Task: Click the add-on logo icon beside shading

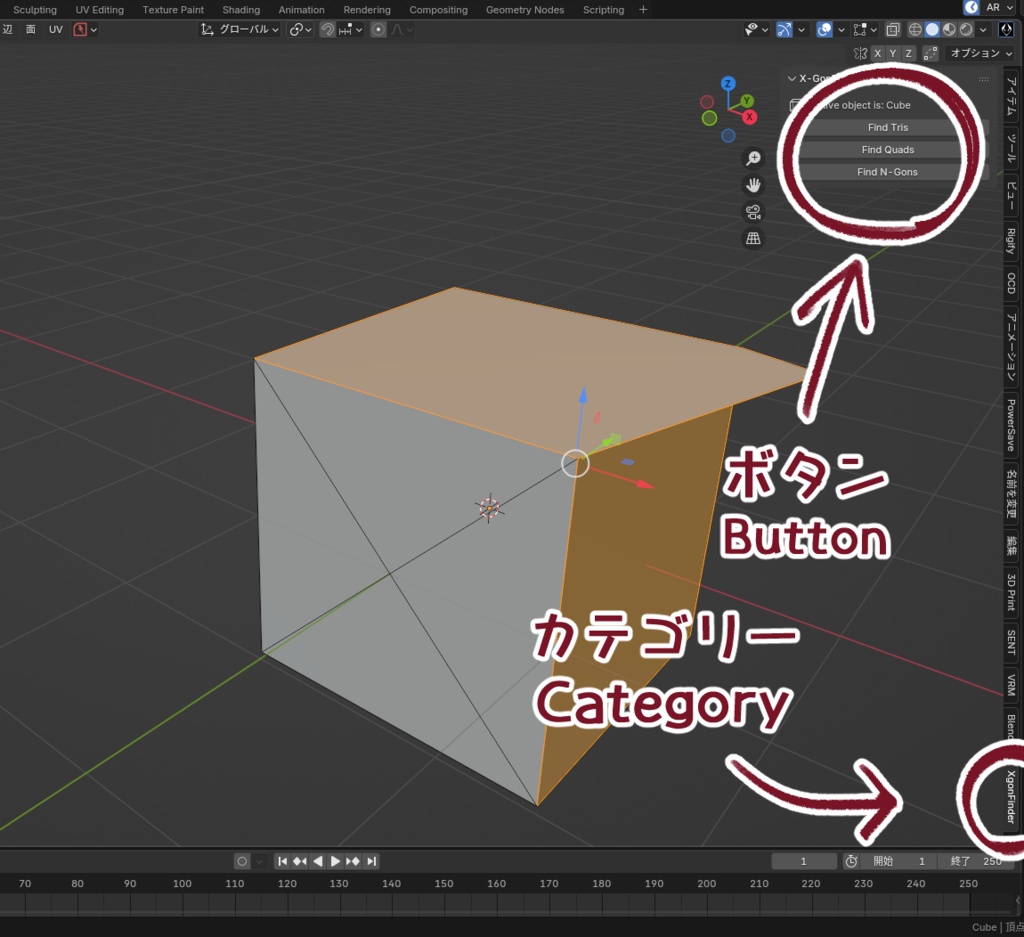Action: [1006, 29]
